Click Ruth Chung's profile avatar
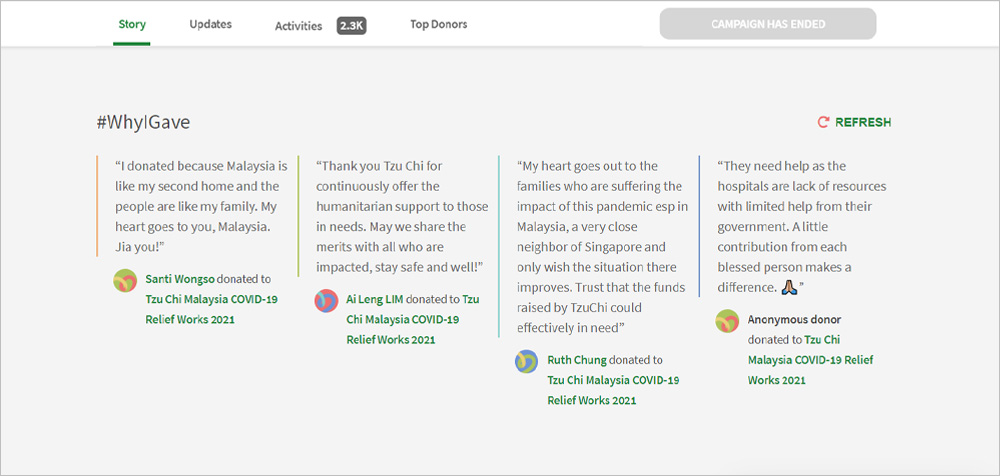The width and height of the screenshot is (1000, 476). click(x=527, y=361)
